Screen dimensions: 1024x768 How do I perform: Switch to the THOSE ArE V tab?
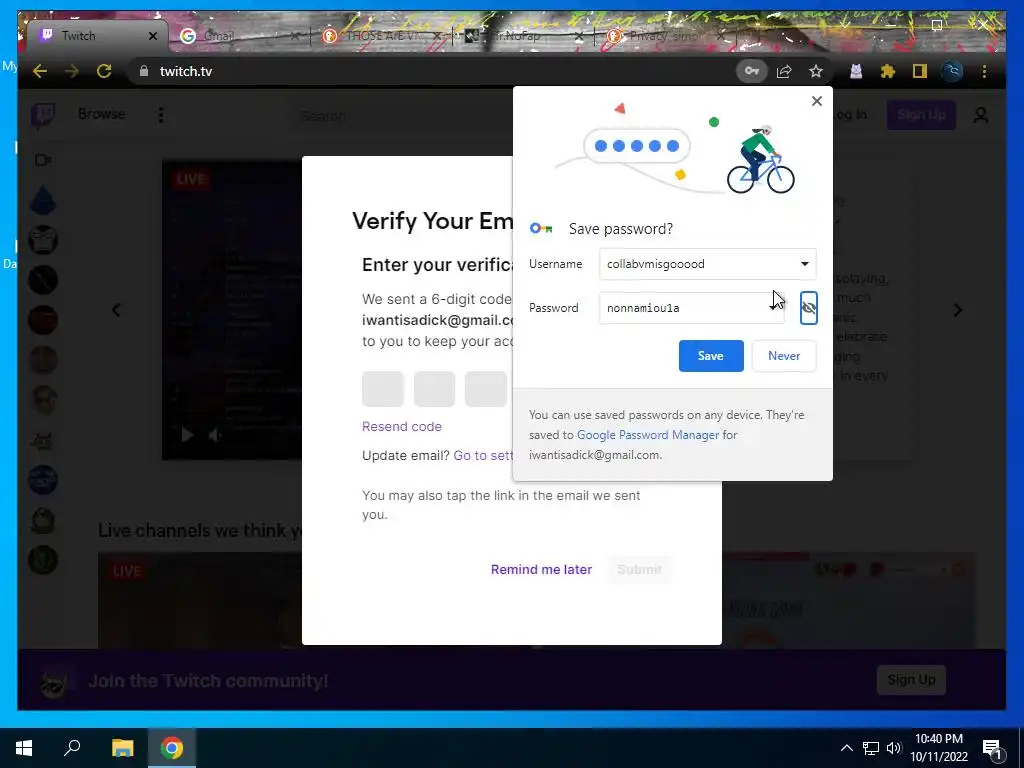point(382,36)
